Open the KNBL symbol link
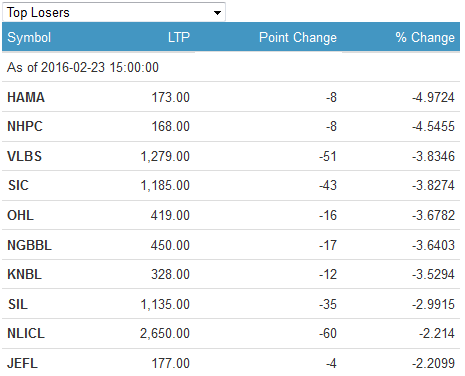The image size is (465, 376). click(25, 274)
